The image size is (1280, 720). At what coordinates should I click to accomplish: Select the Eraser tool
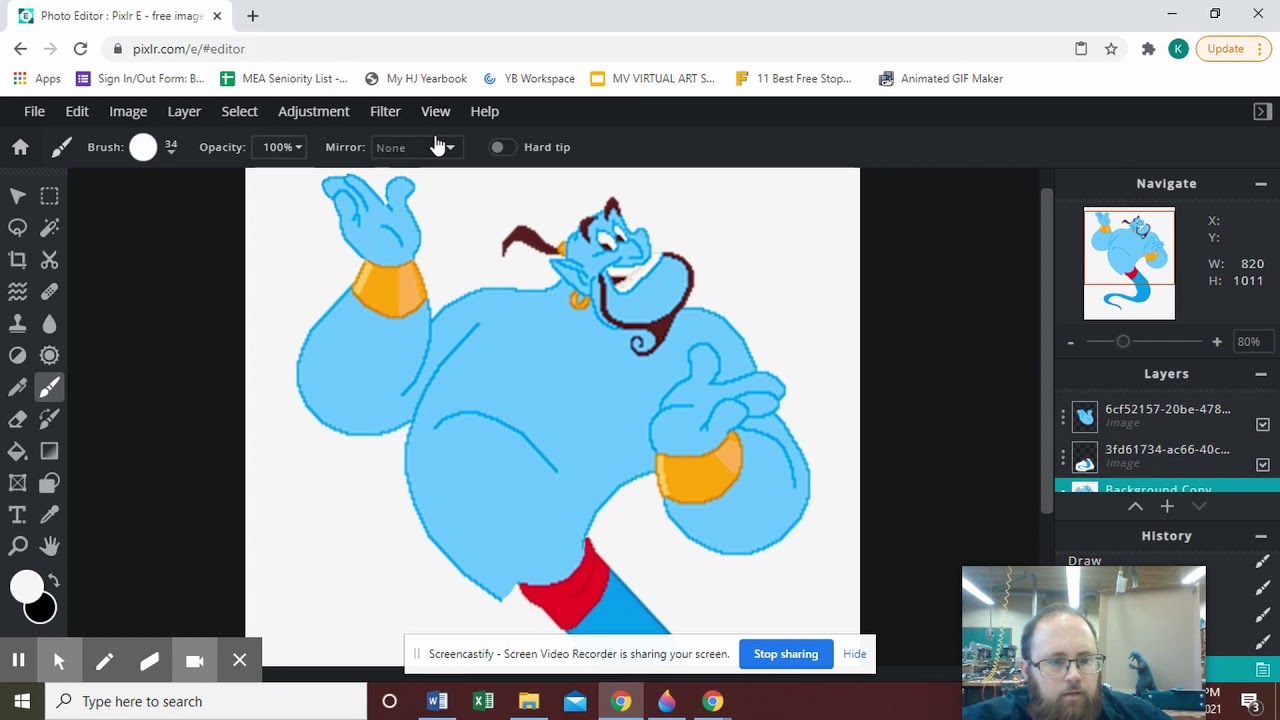(x=17, y=420)
